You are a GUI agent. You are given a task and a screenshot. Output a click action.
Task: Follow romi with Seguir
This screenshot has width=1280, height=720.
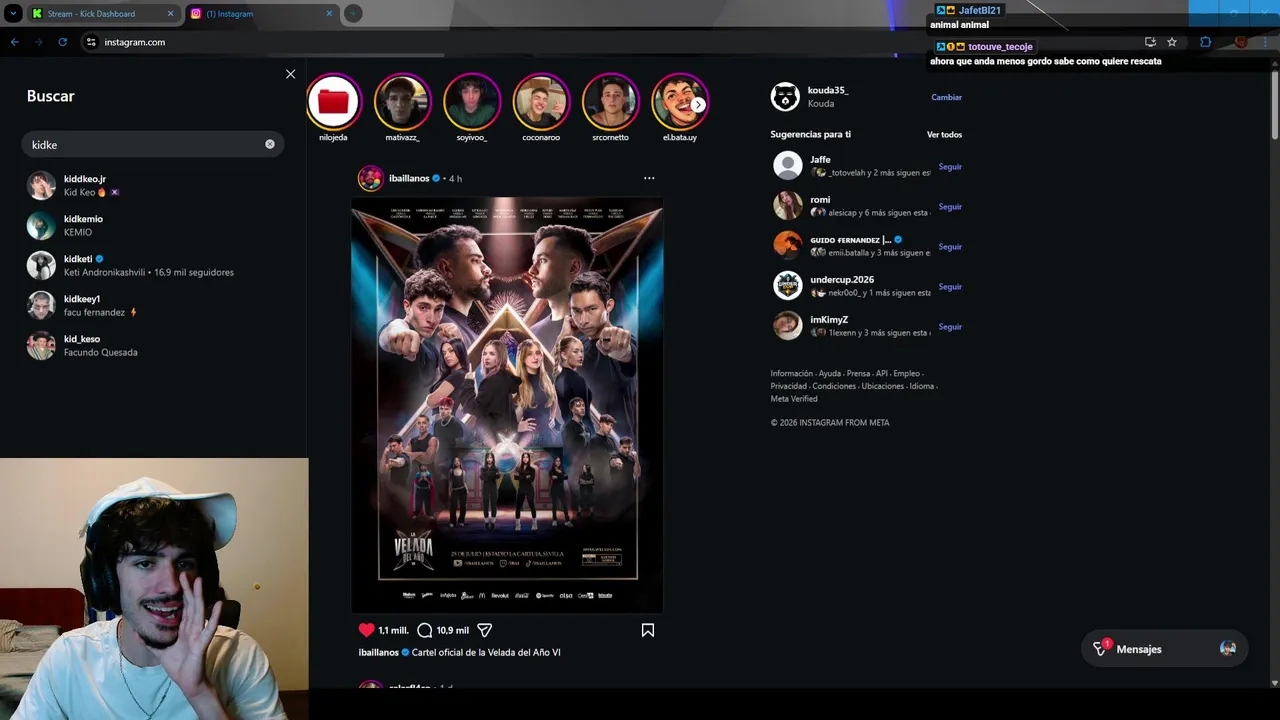(x=950, y=207)
